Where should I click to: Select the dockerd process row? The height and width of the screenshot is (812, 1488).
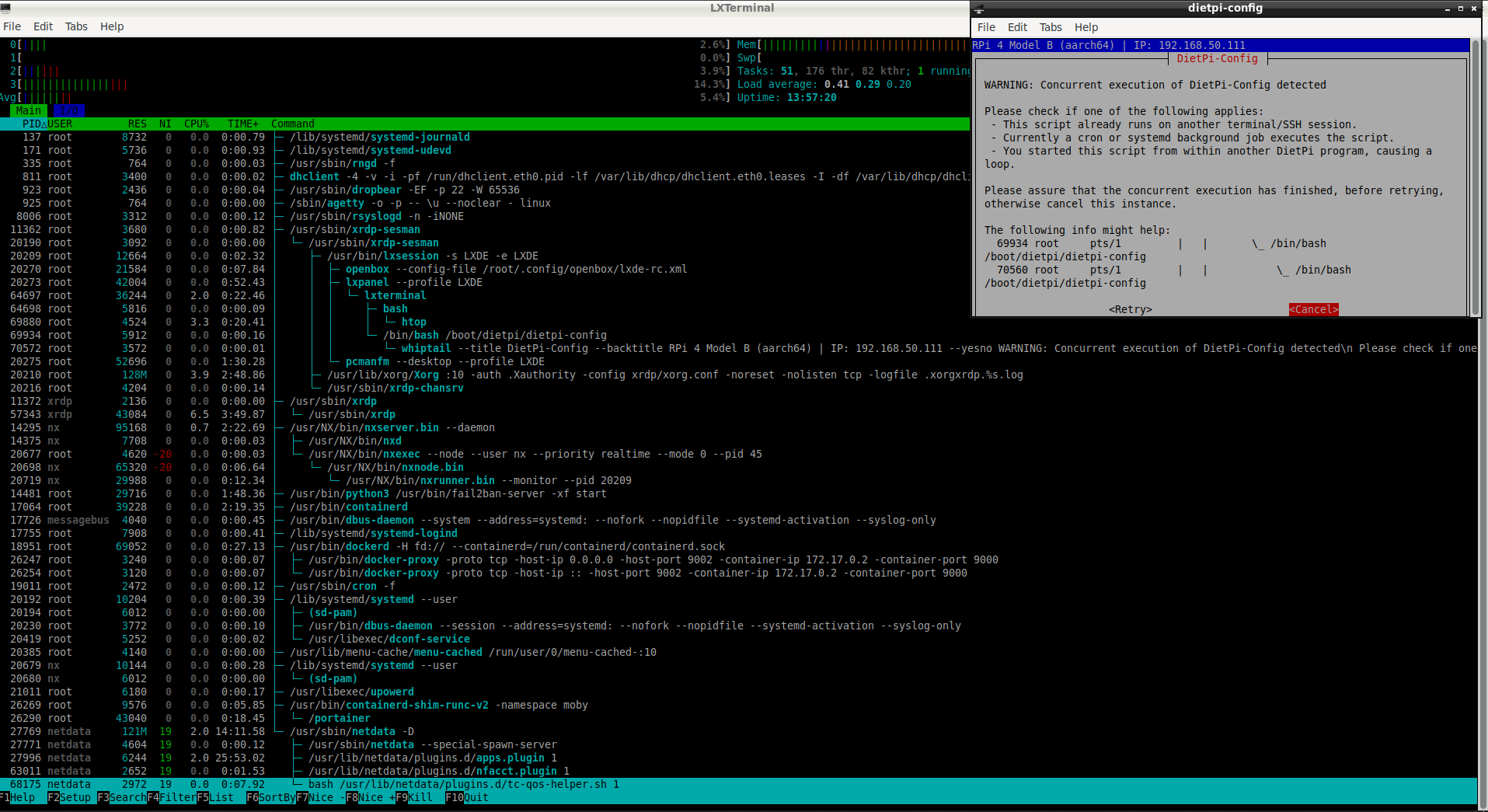(738, 546)
